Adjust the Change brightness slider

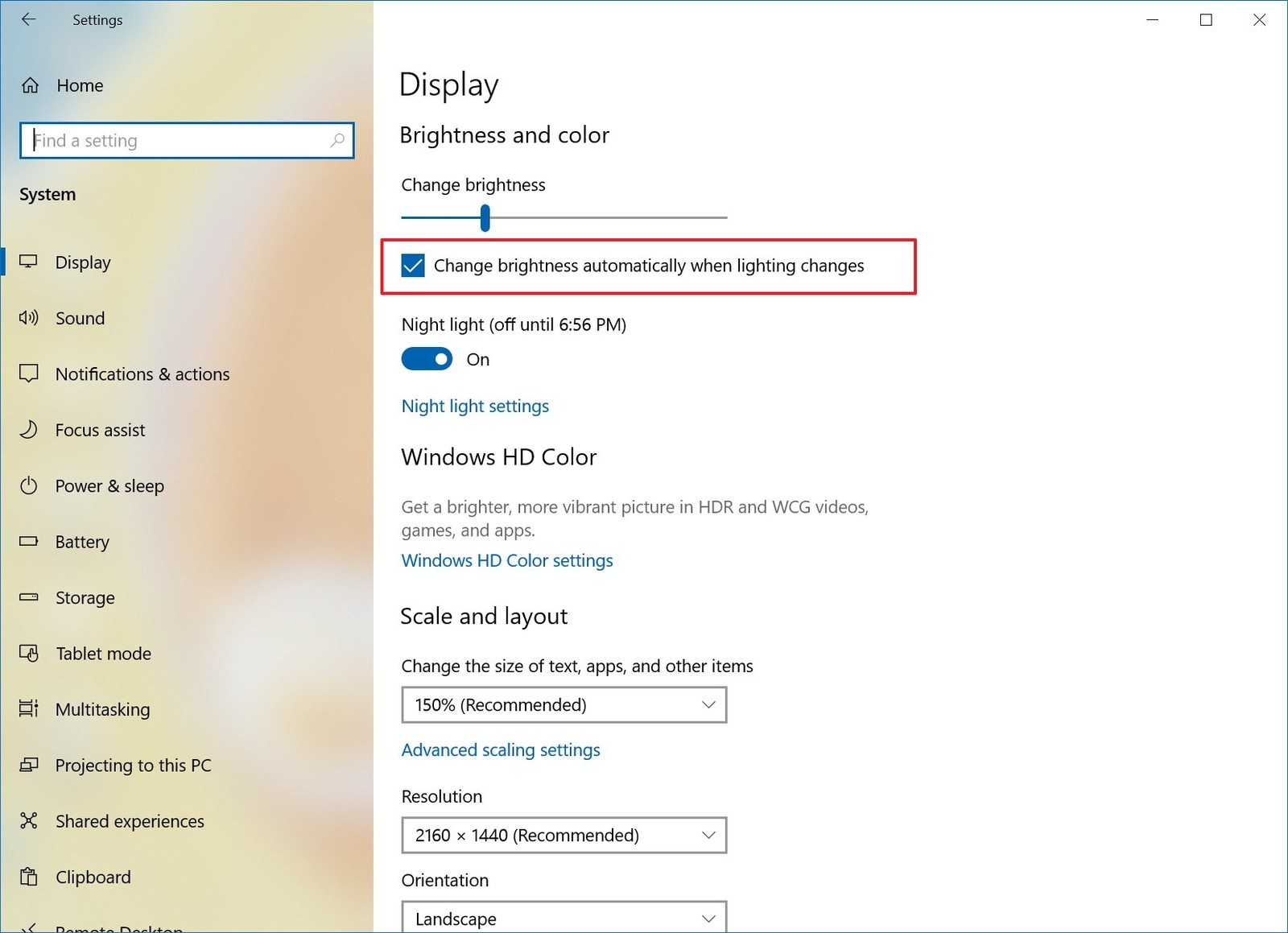pyautogui.click(x=485, y=217)
